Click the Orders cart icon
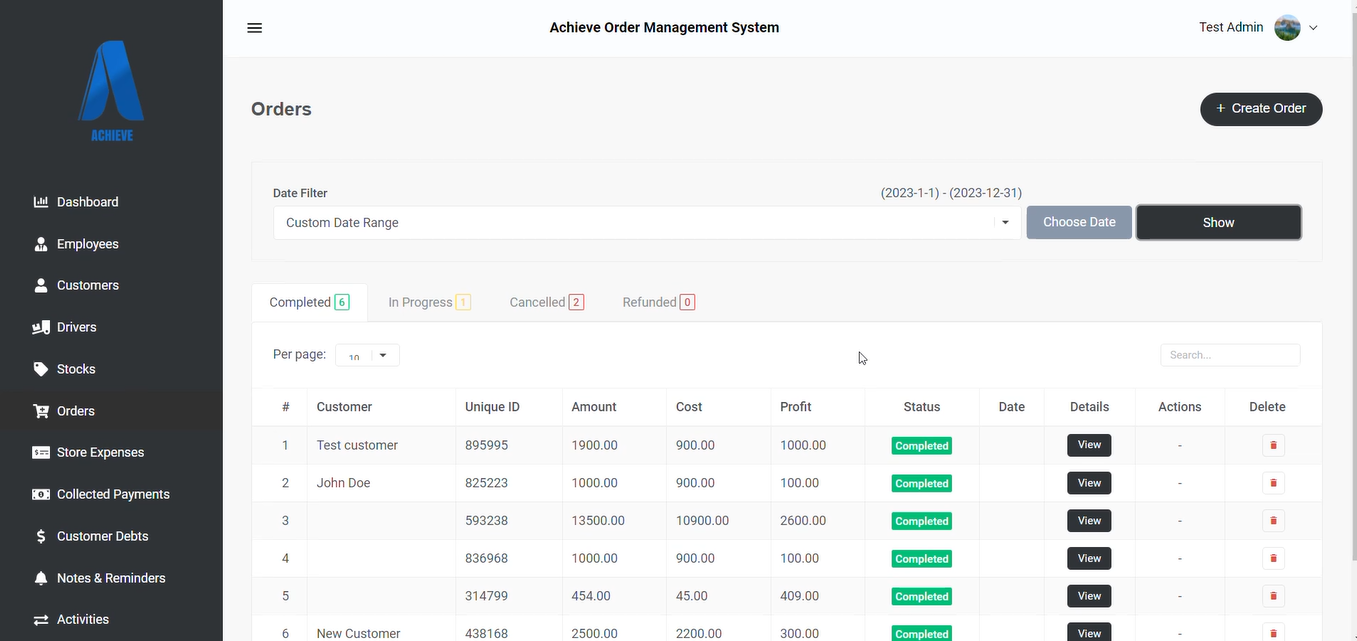Screen dimensions: 1357x641 pyautogui.click(x=41, y=411)
